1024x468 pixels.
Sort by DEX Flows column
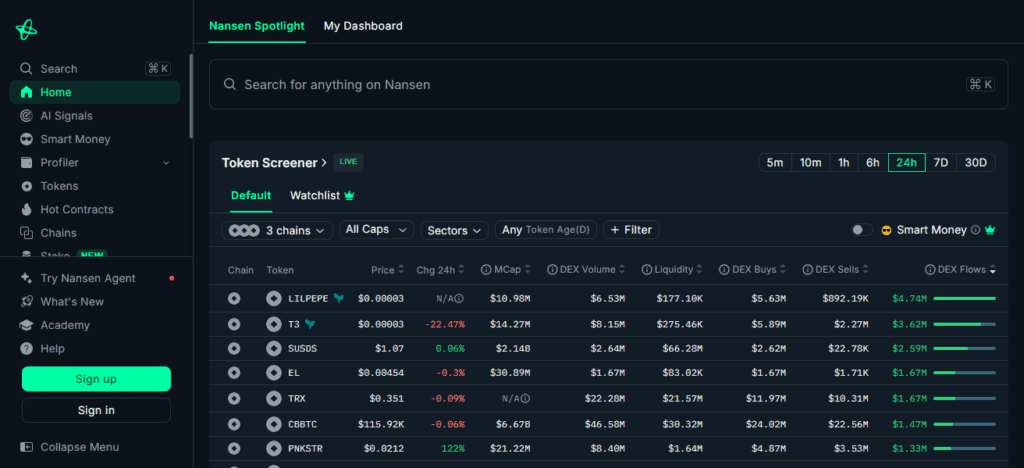pos(960,270)
